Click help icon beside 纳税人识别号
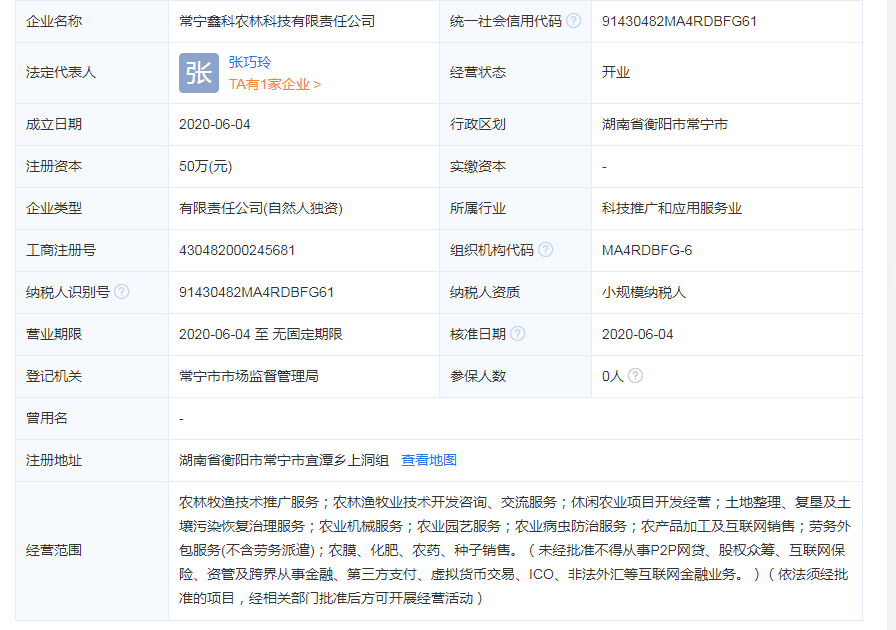Image resolution: width=896 pixels, height=630 pixels. [x=122, y=292]
